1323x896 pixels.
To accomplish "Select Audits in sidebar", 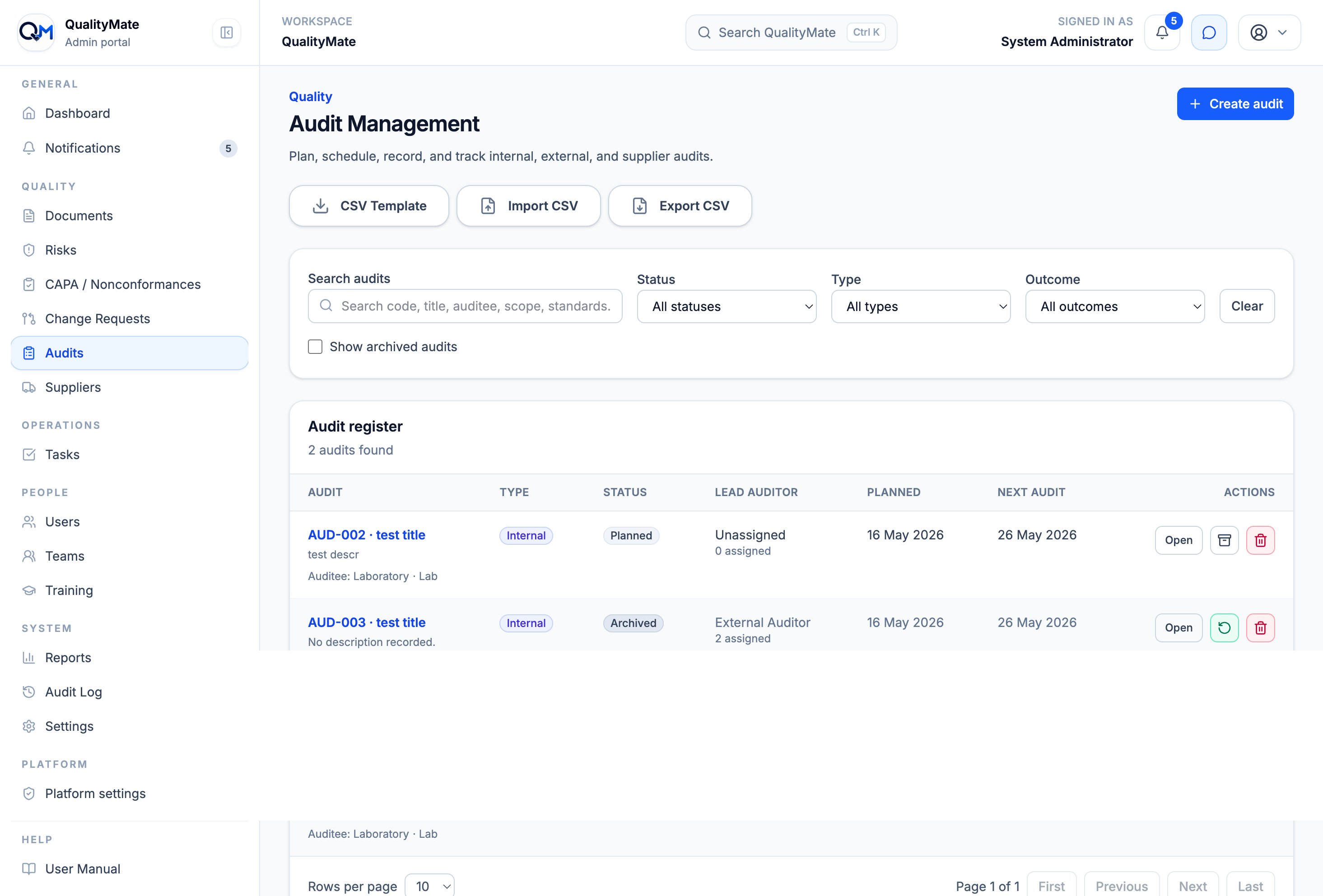I will coord(129,353).
